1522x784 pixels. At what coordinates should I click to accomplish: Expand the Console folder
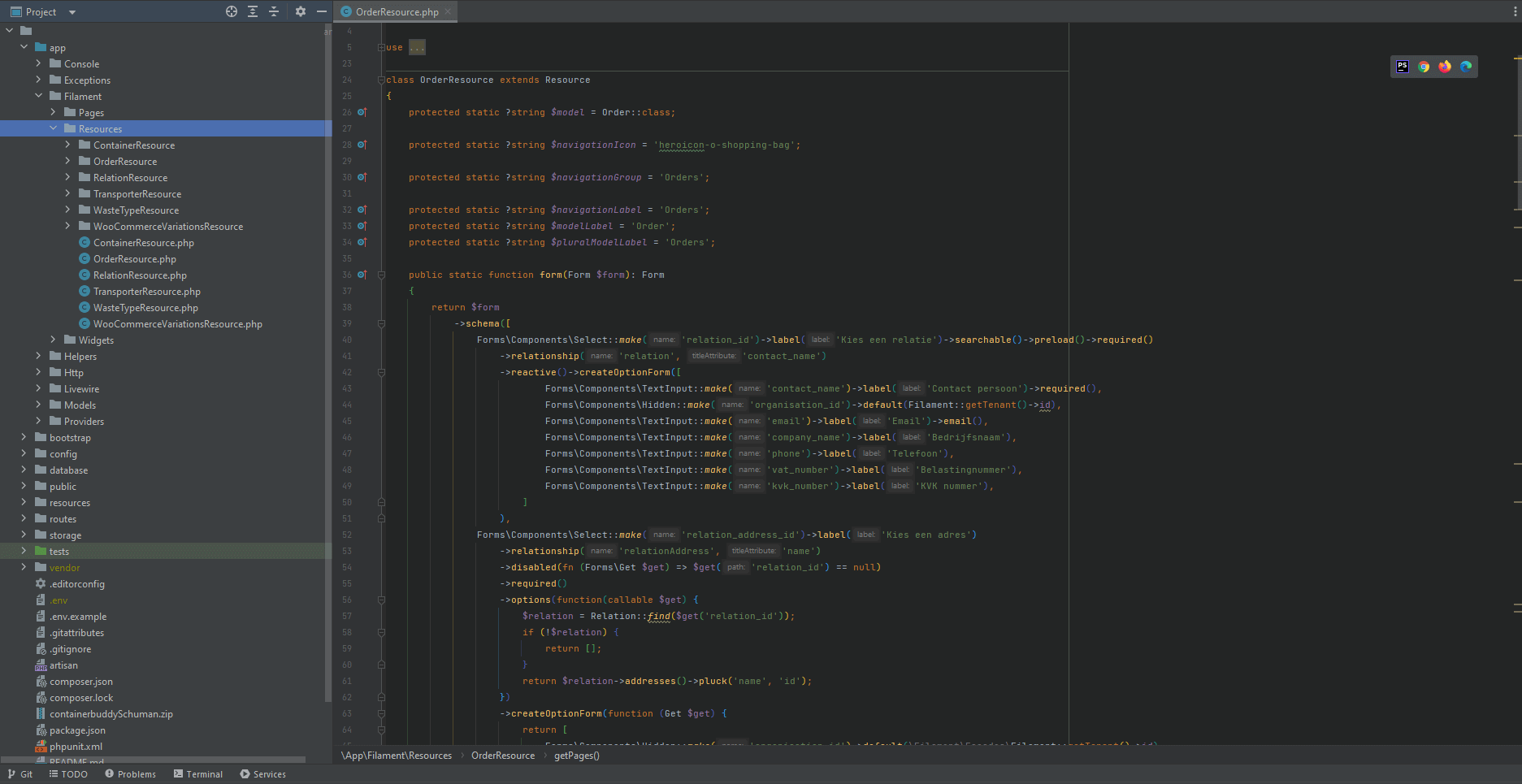pyautogui.click(x=38, y=63)
